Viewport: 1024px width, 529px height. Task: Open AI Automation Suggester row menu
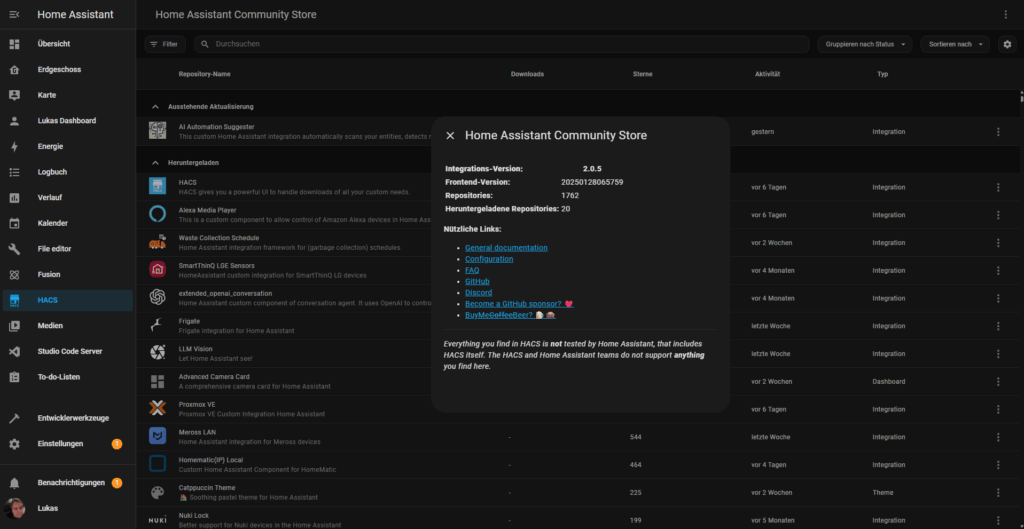(998, 132)
